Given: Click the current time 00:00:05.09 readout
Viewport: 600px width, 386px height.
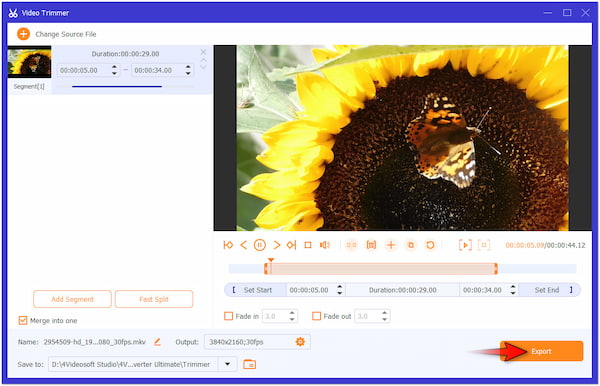Looking at the screenshot, I should pos(525,245).
